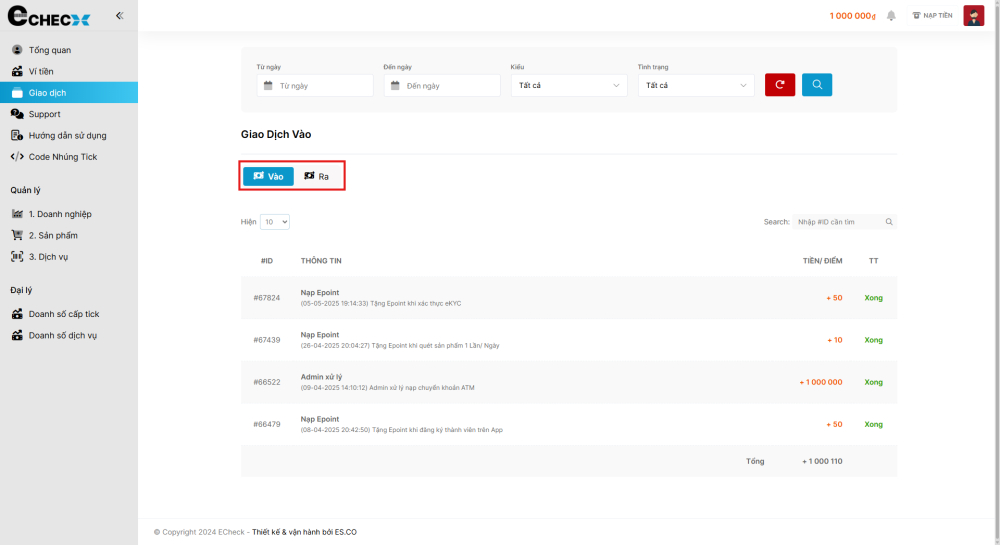Open Code Nhúng Tick menu item
This screenshot has width=1000, height=545.
[x=62, y=157]
